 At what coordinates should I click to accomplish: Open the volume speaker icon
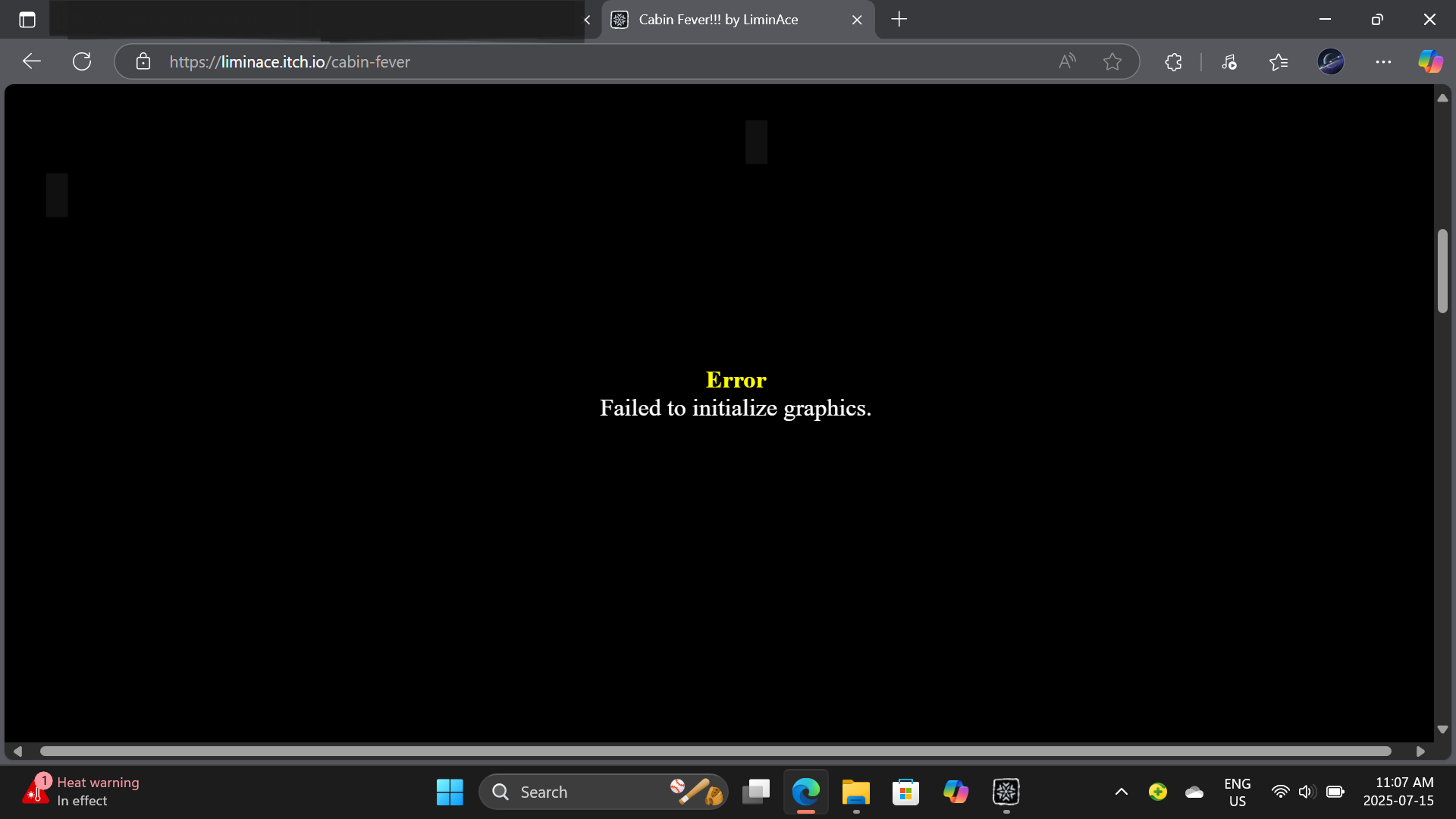(1307, 792)
